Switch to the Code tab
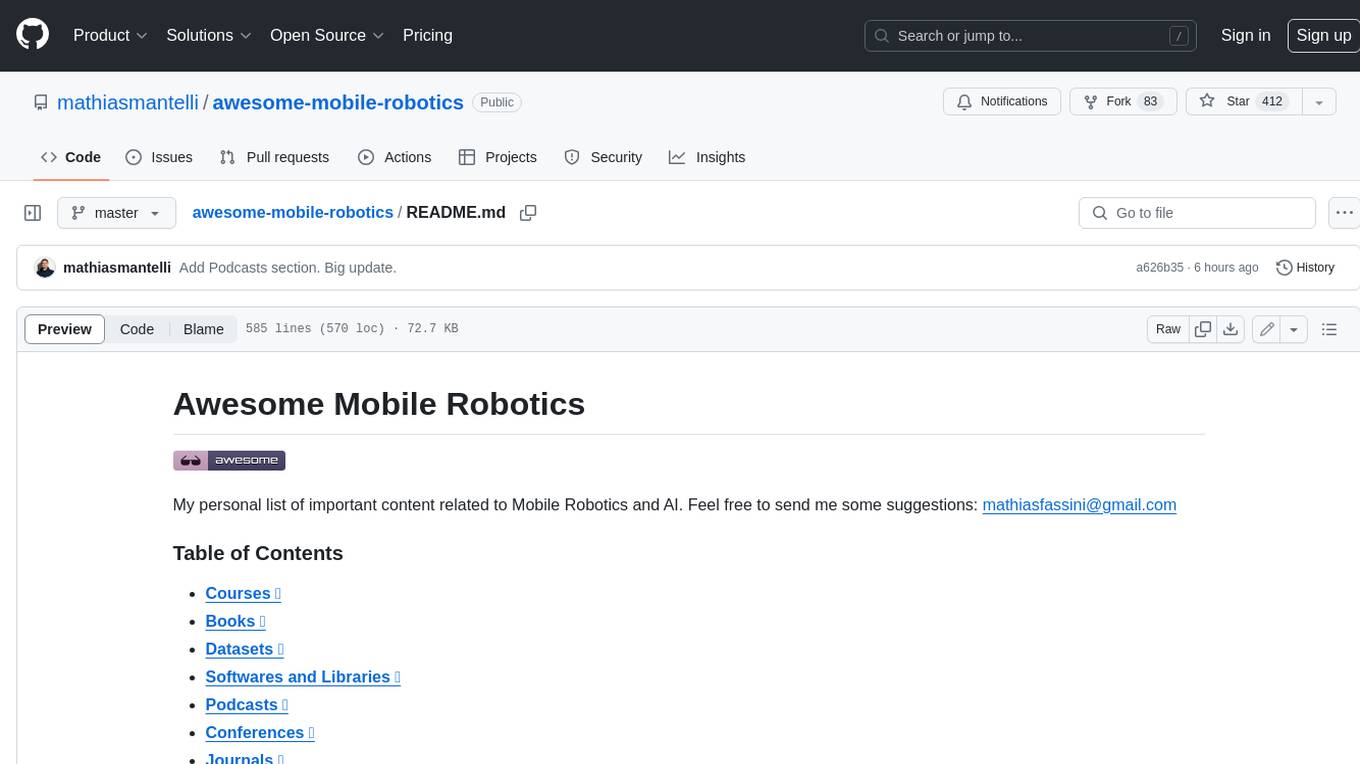Screen dimensions: 1360x764 coord(70,157)
